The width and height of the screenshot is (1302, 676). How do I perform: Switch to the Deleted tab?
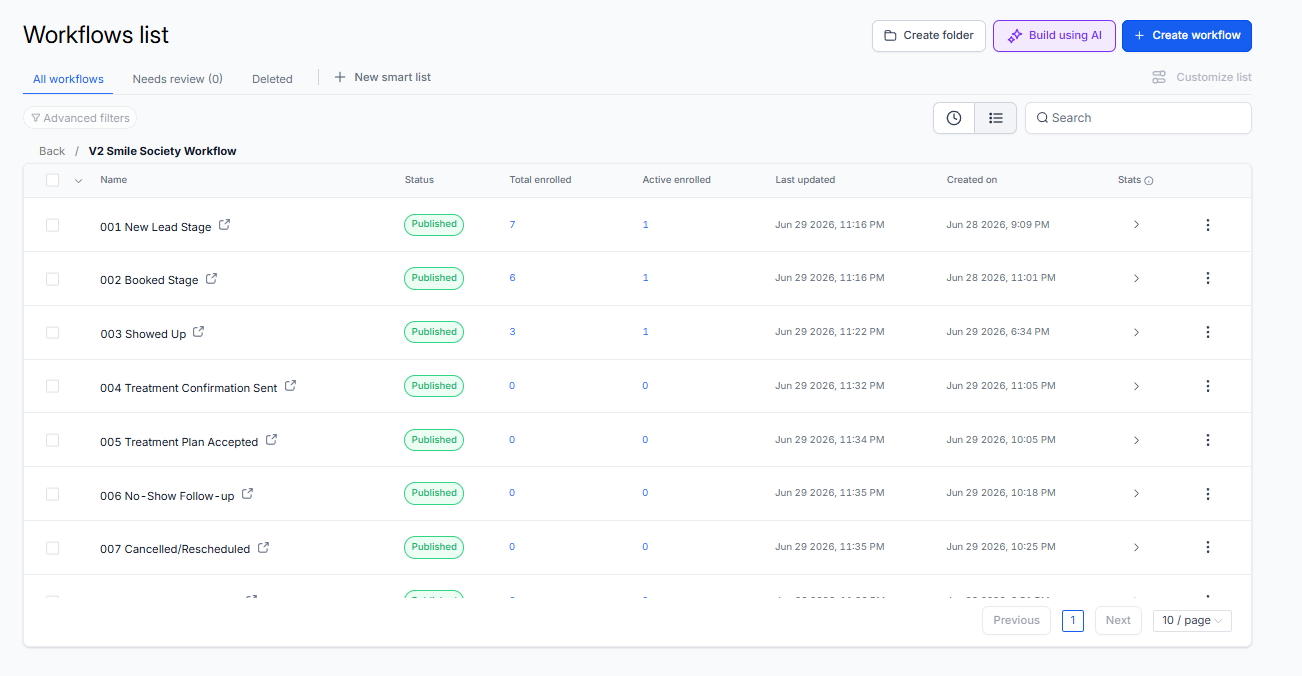pos(272,79)
